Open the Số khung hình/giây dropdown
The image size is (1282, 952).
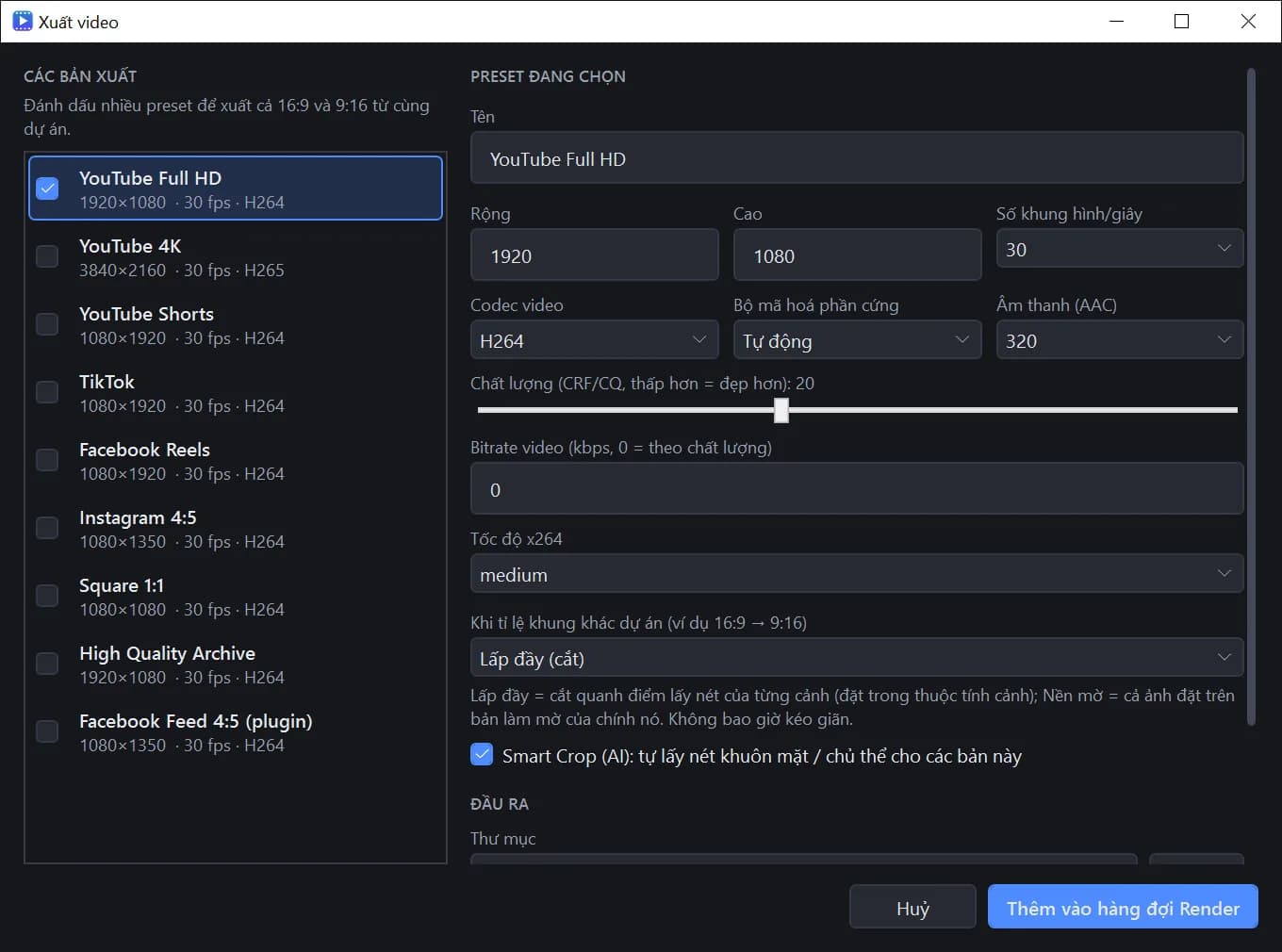[1120, 249]
